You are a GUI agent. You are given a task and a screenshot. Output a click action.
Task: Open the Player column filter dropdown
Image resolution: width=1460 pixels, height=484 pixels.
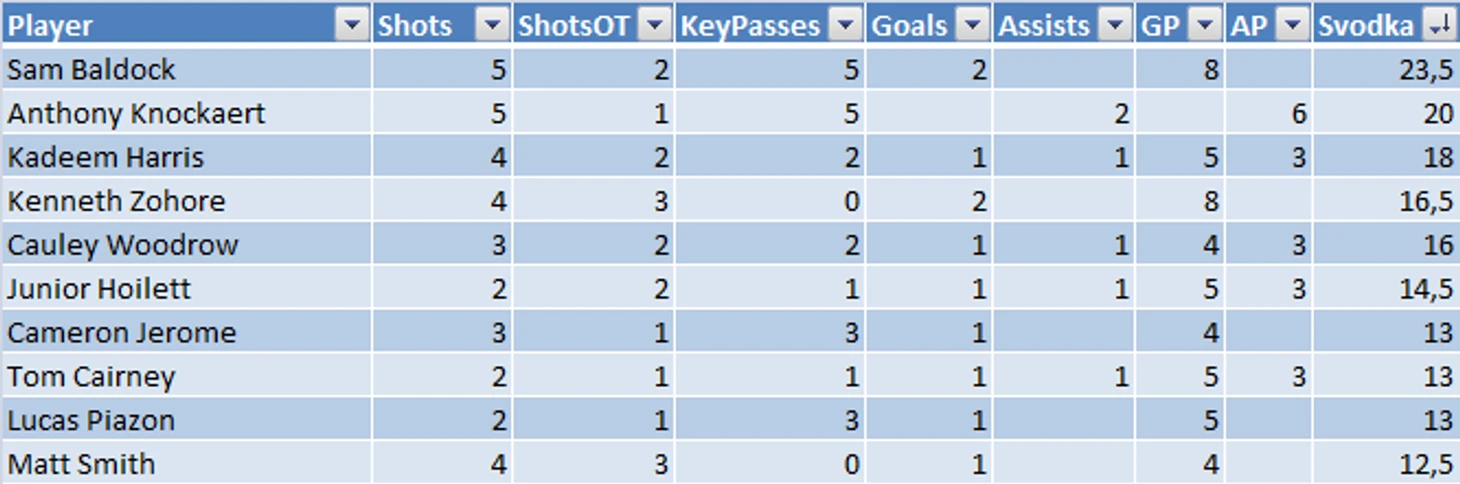350,26
